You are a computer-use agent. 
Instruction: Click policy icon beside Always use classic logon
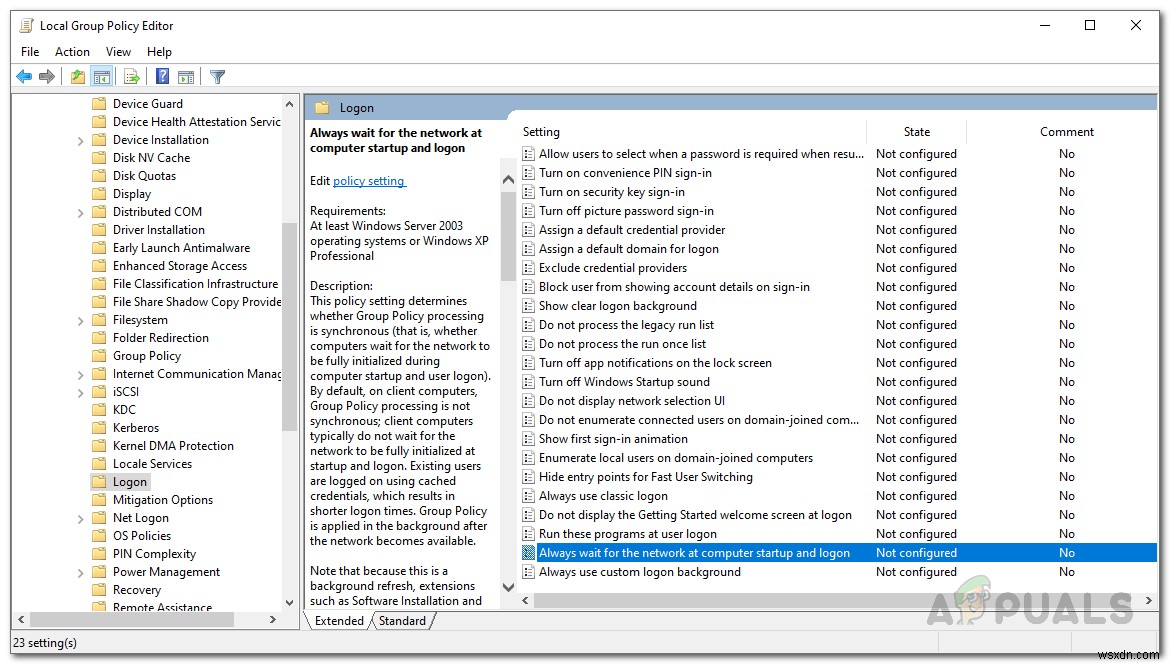pyautogui.click(x=529, y=496)
